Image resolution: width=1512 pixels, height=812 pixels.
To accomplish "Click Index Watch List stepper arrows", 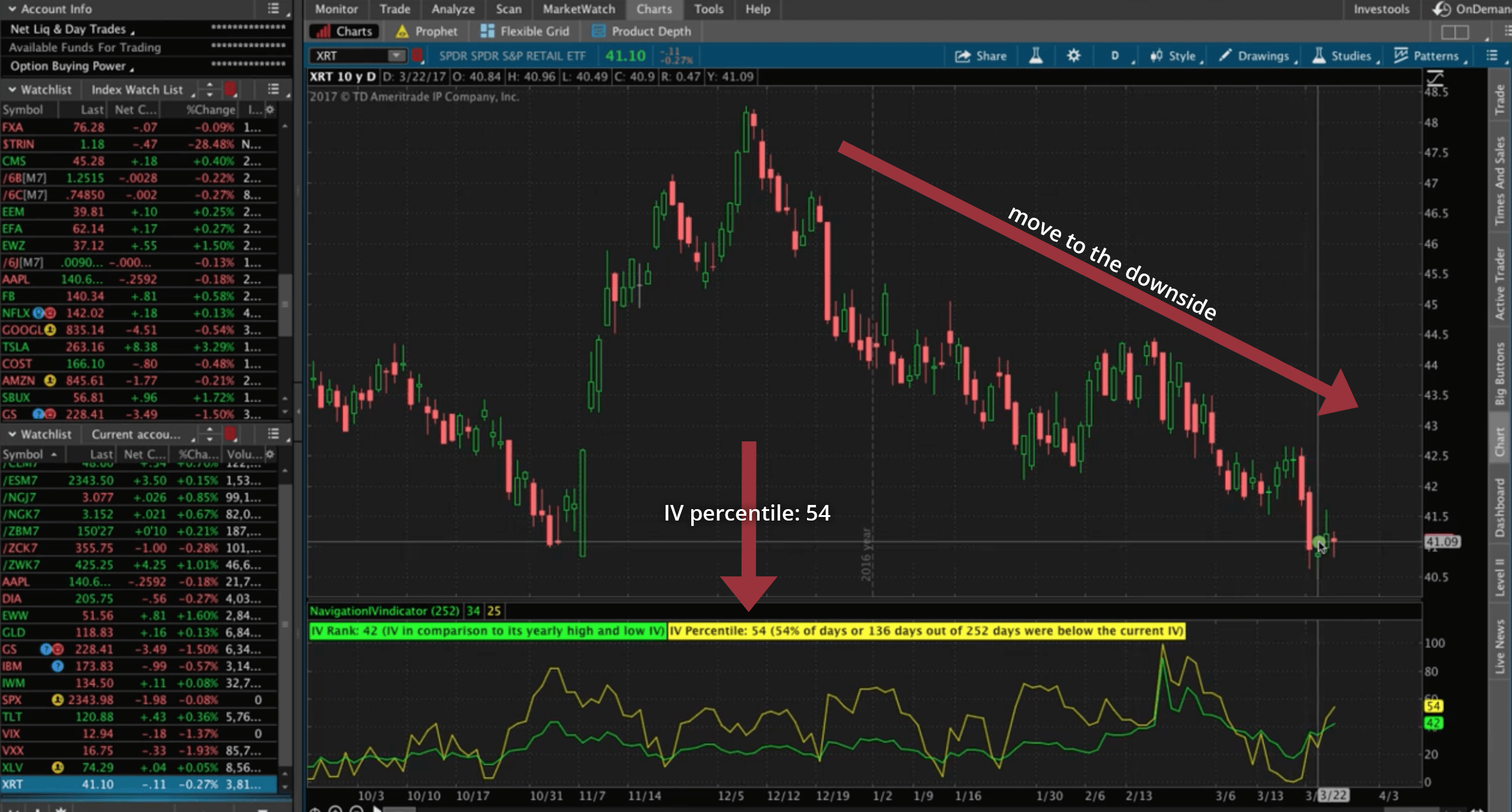I will (209, 89).
